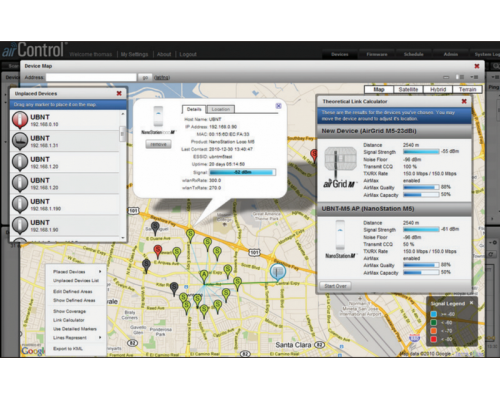Choose Edit Defined Areas menu item

(73, 292)
